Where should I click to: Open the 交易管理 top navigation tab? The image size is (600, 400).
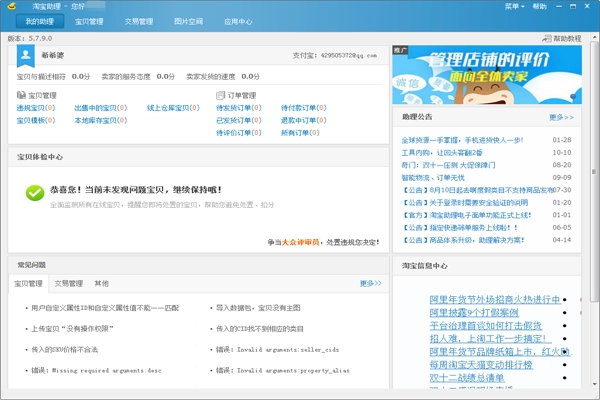point(139,21)
